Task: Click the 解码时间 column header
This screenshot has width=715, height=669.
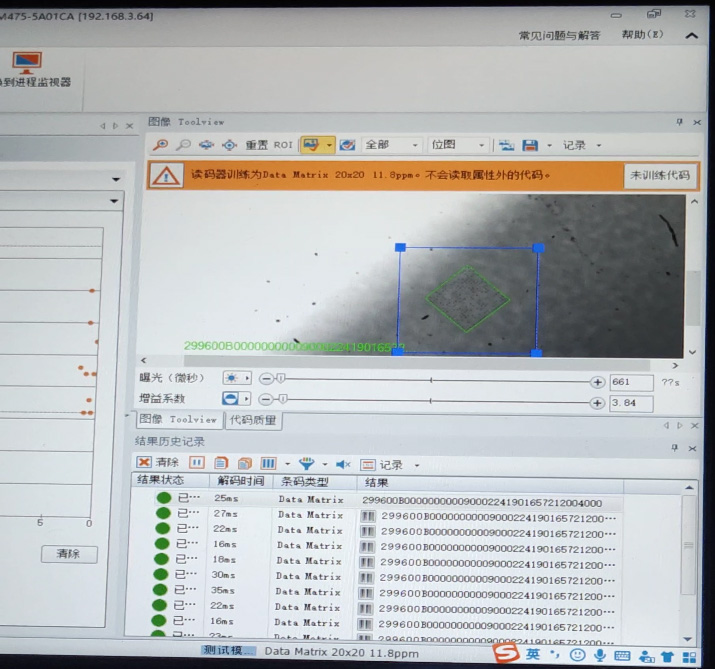Action: pyautogui.click(x=240, y=481)
